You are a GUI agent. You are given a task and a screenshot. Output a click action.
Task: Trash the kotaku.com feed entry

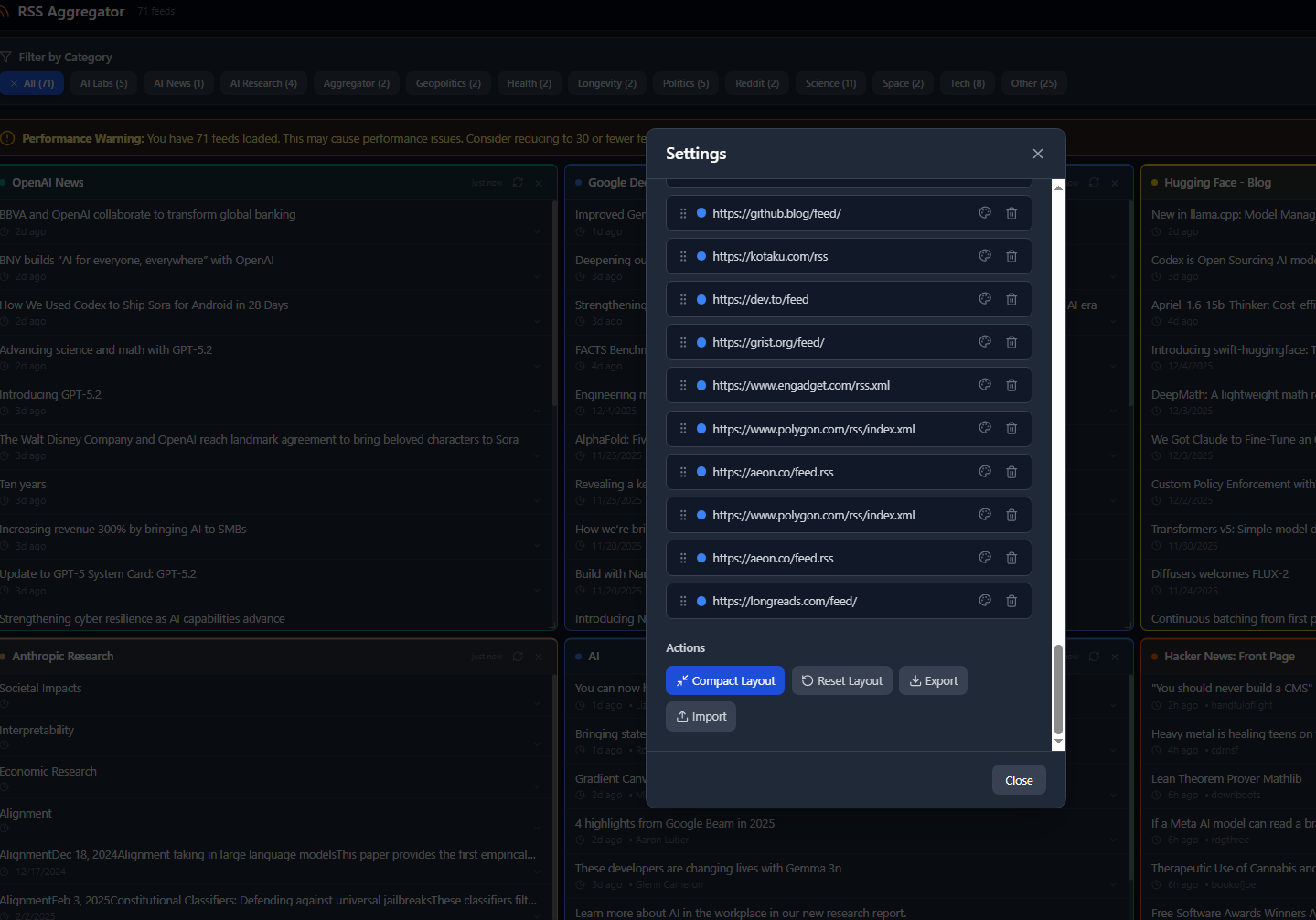click(x=1011, y=256)
